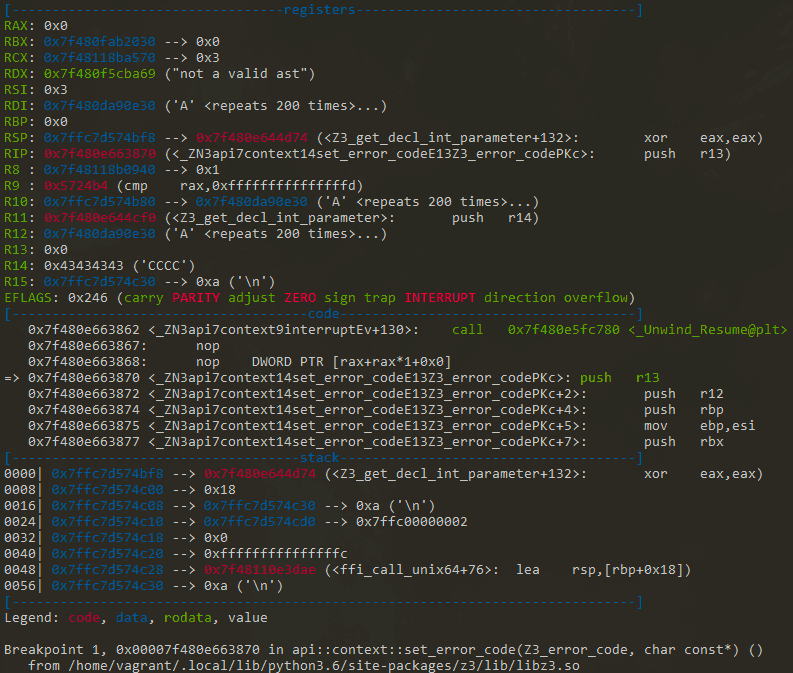The height and width of the screenshot is (673, 793).
Task: Select R10 address 0x7ffc7d574b80
Action: [99, 202]
